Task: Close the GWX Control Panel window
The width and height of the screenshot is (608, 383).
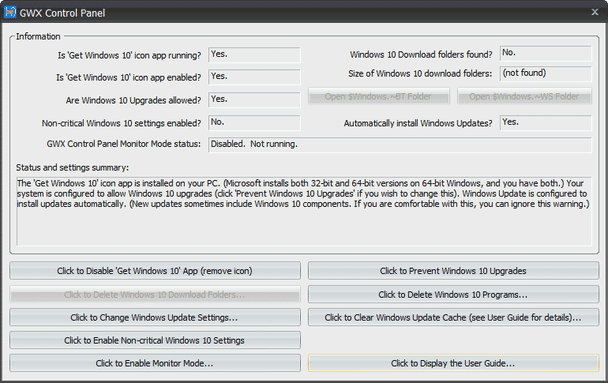Action: click(x=595, y=12)
